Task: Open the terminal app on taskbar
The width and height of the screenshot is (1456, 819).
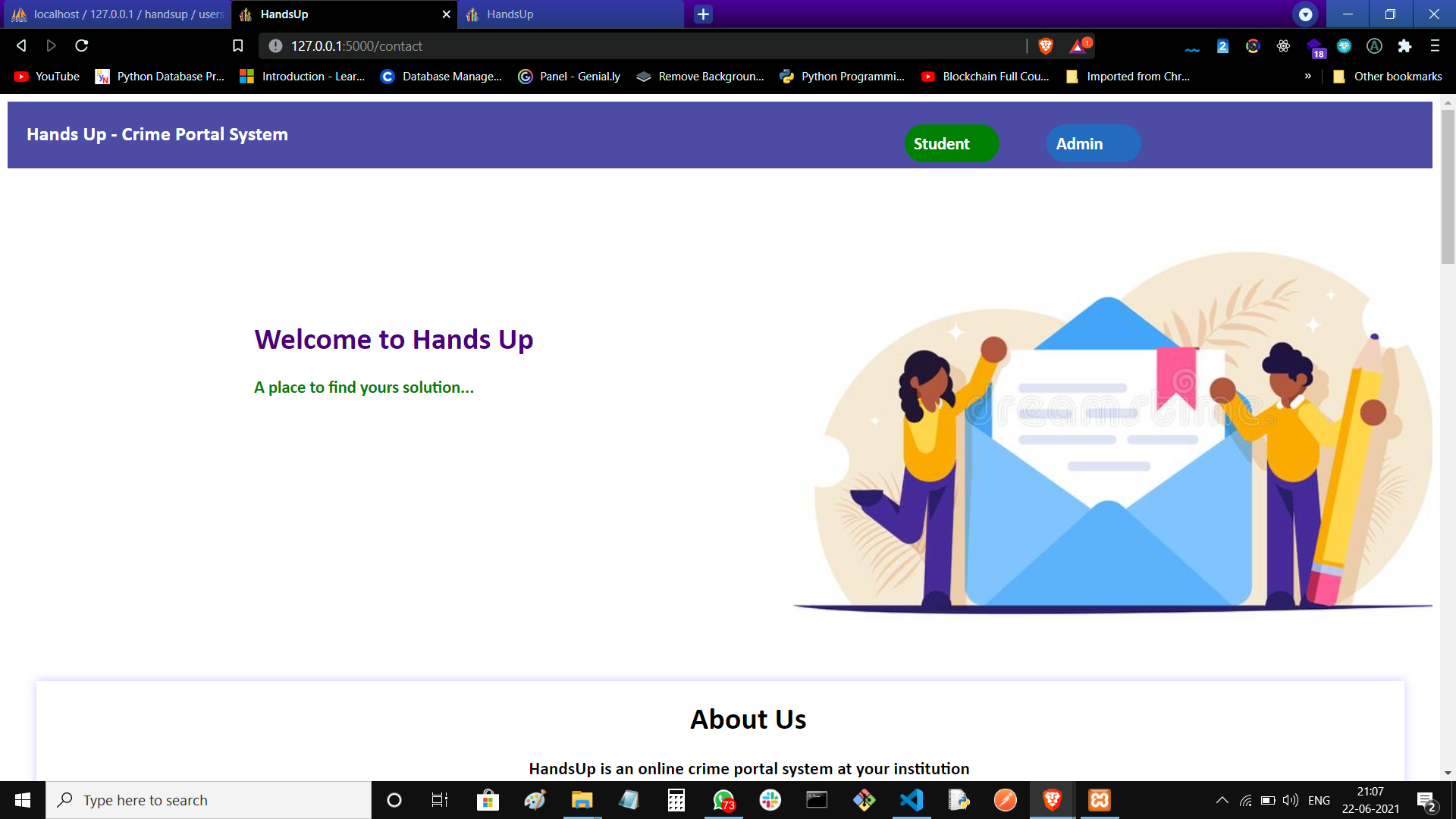Action: click(817, 800)
